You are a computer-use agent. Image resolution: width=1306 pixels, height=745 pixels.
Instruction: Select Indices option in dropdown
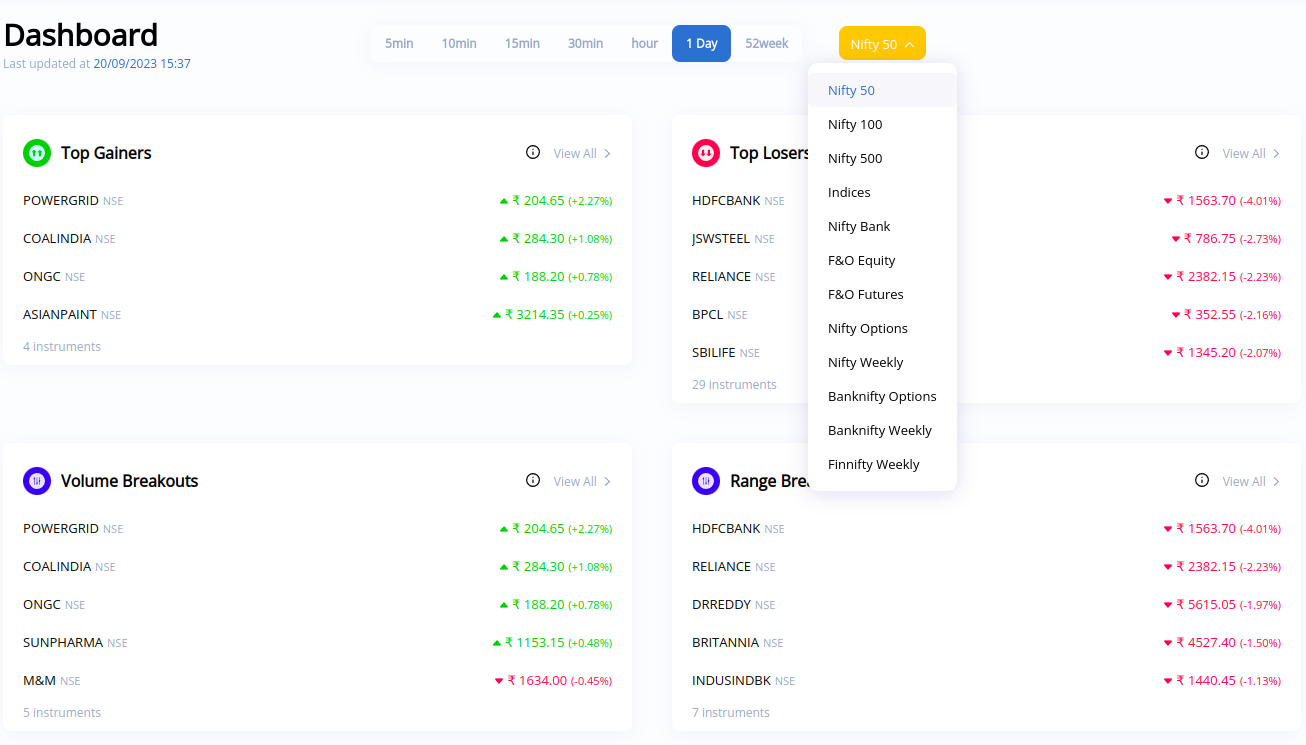[x=882, y=192]
